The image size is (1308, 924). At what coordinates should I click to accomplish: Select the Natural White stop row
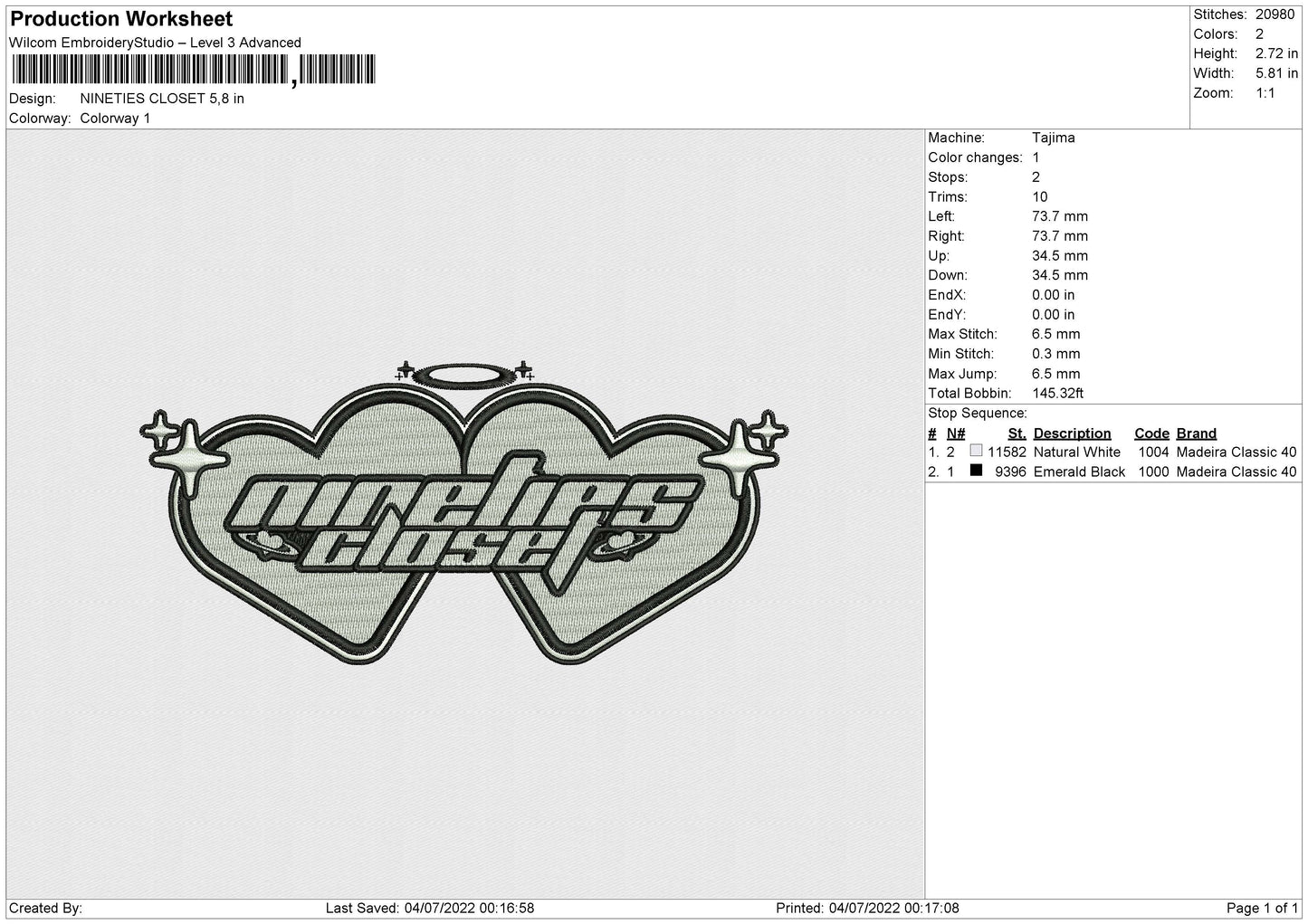1112,452
